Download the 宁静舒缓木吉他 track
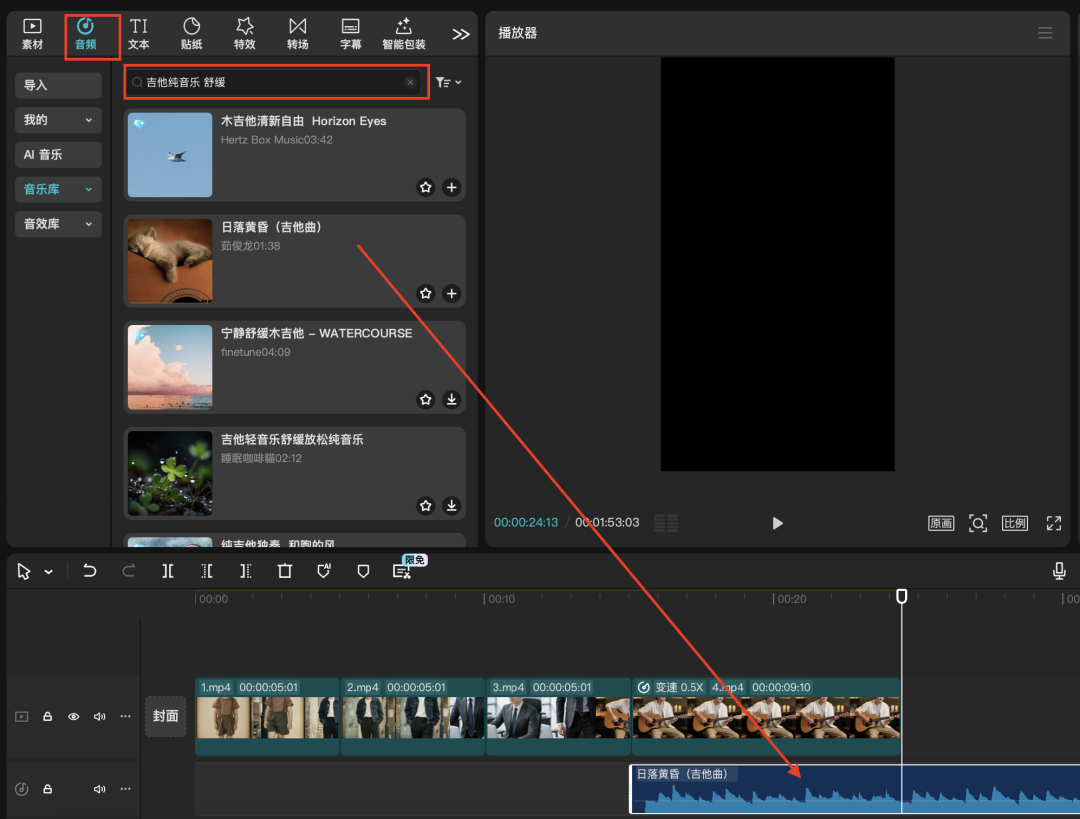Screen dimensions: 1080x819 point(451,400)
